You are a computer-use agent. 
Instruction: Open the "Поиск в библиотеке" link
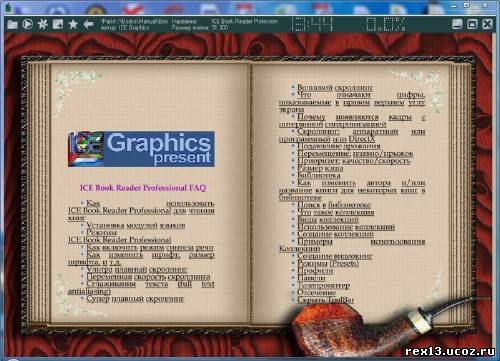[x=334, y=205]
